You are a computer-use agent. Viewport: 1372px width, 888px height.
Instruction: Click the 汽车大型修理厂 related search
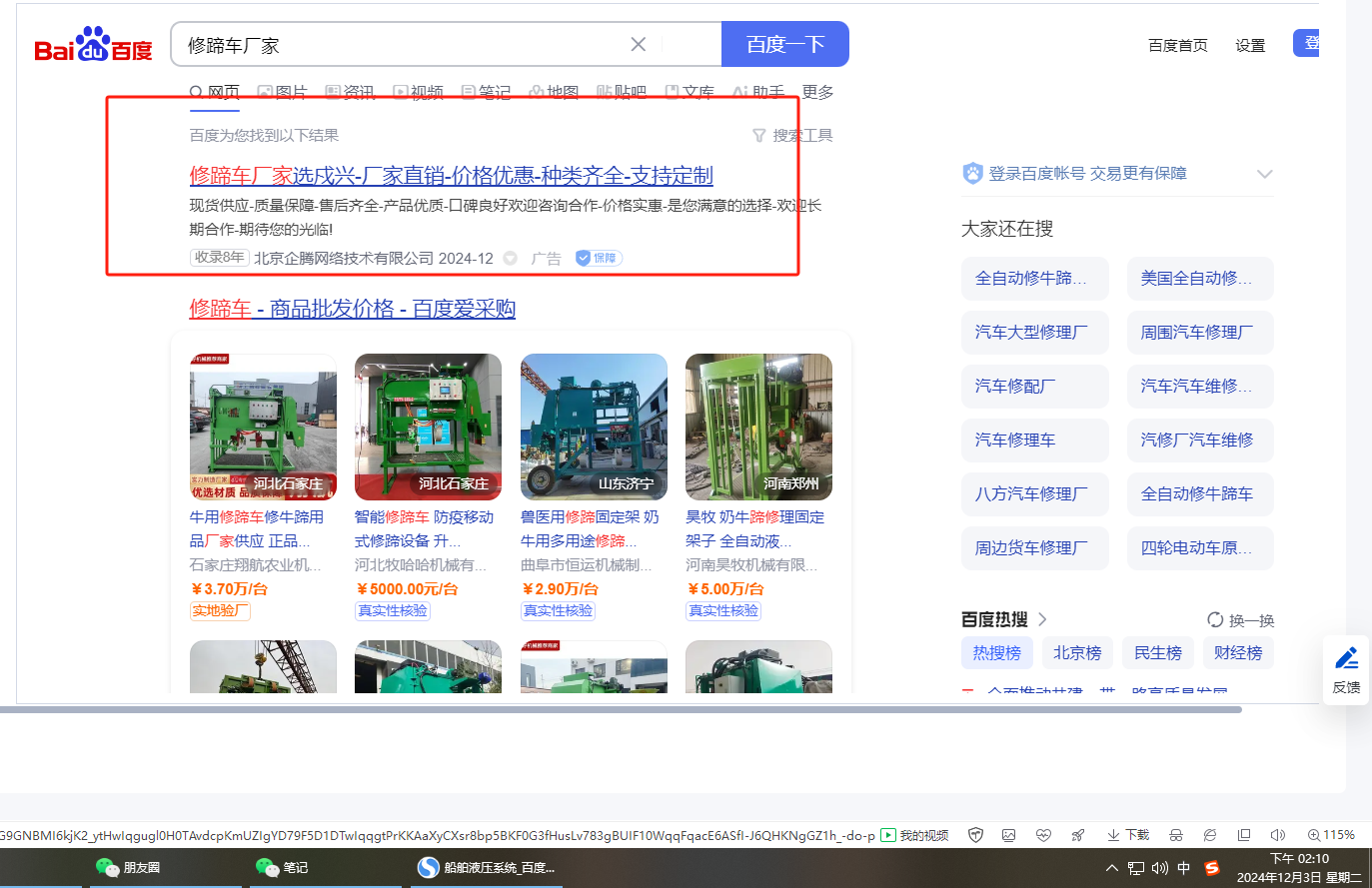tap(1035, 333)
